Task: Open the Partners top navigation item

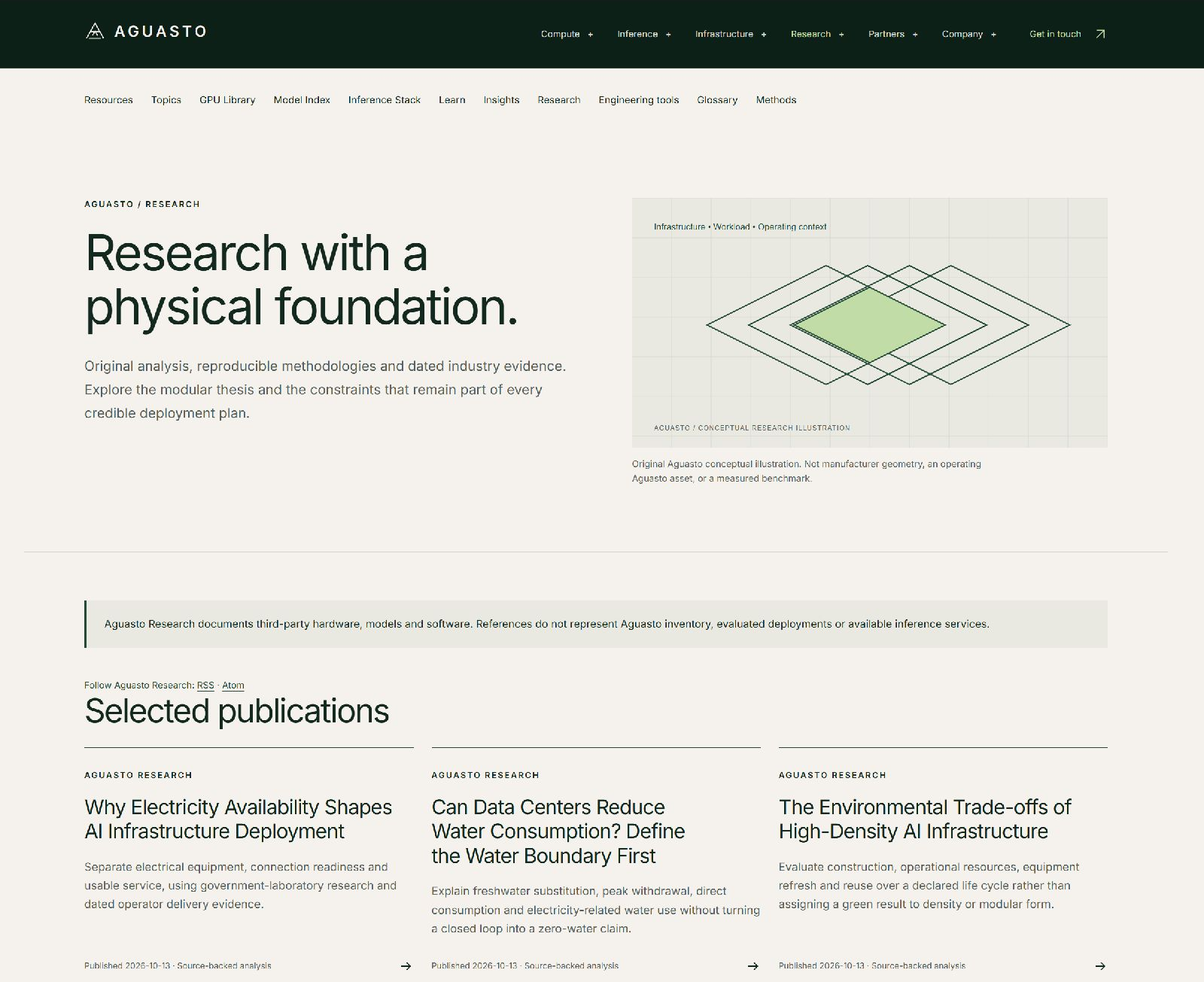Action: (x=886, y=34)
